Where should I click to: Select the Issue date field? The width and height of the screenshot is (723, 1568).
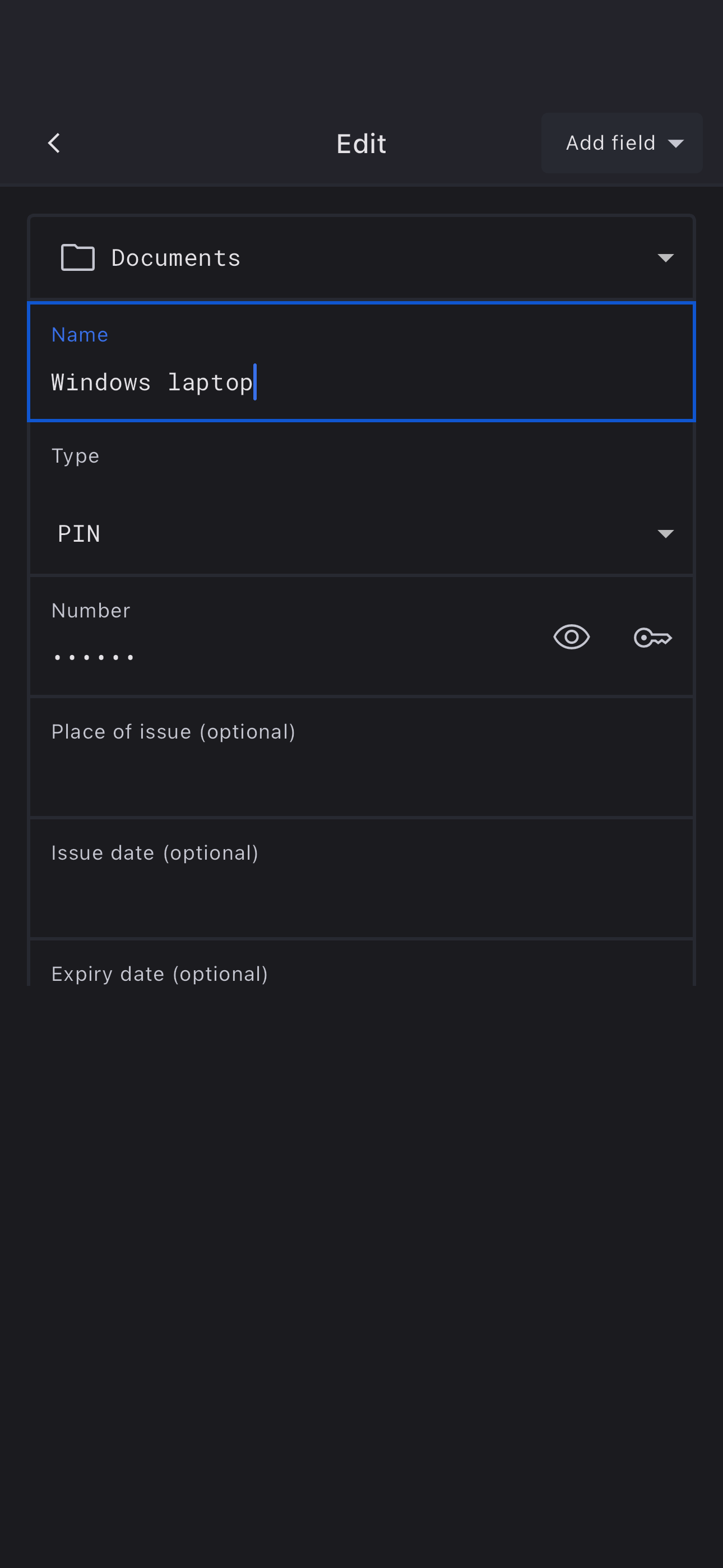pyautogui.click(x=361, y=878)
